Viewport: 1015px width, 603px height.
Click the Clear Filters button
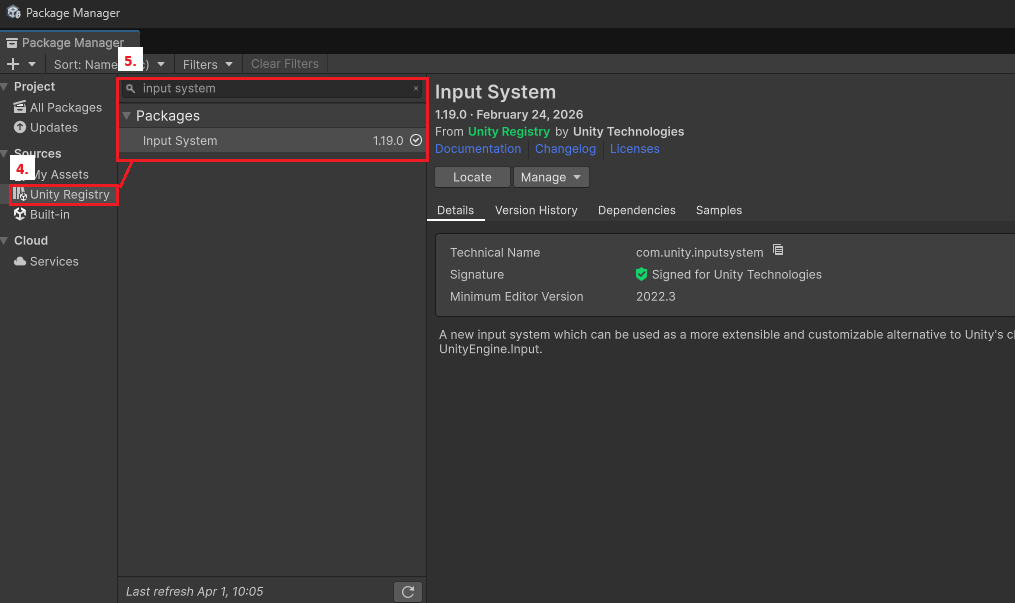pos(285,64)
